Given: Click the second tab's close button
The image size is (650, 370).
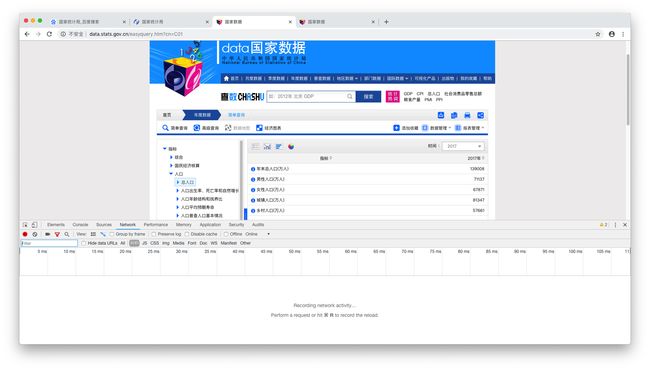Looking at the screenshot, I should point(207,22).
